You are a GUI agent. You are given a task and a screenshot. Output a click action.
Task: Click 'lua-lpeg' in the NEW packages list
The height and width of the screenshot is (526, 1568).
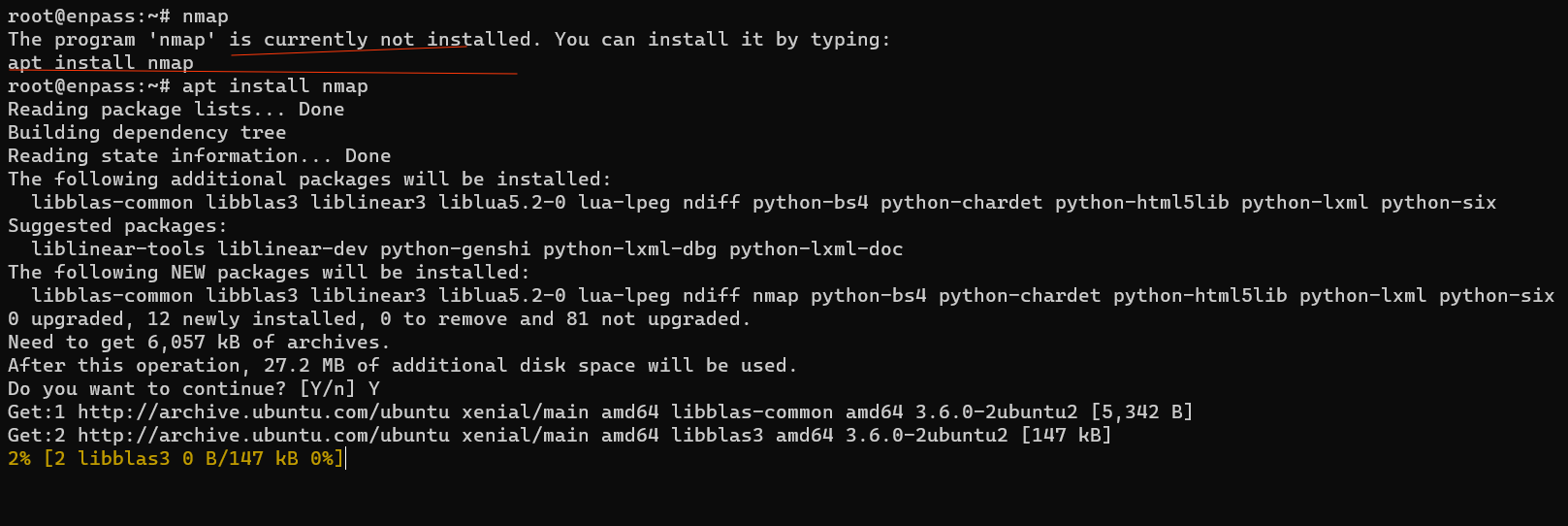coord(624,296)
